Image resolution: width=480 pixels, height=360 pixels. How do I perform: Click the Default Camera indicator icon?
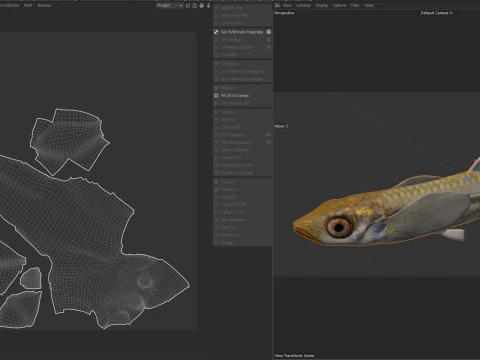451,13
